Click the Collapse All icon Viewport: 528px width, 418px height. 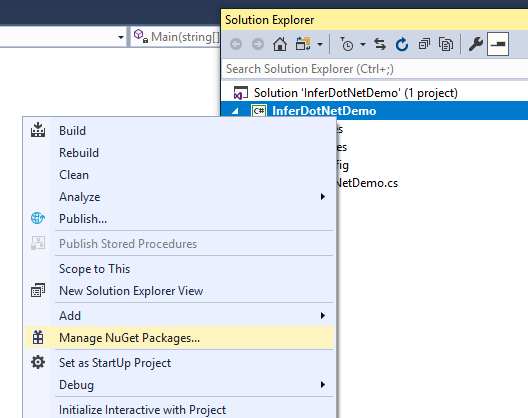pyautogui.click(x=424, y=44)
